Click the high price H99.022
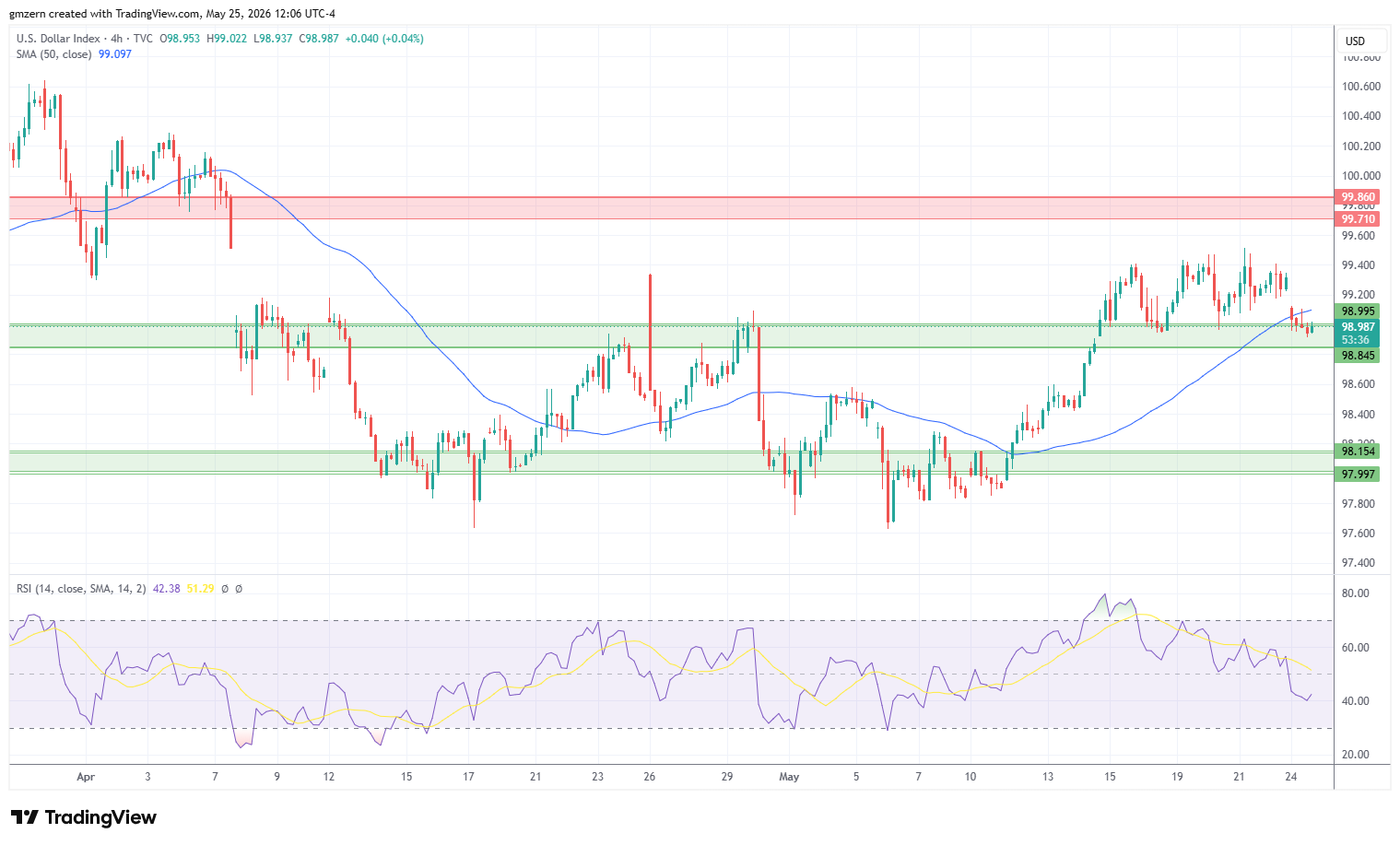The image size is (1400, 845). point(227,39)
